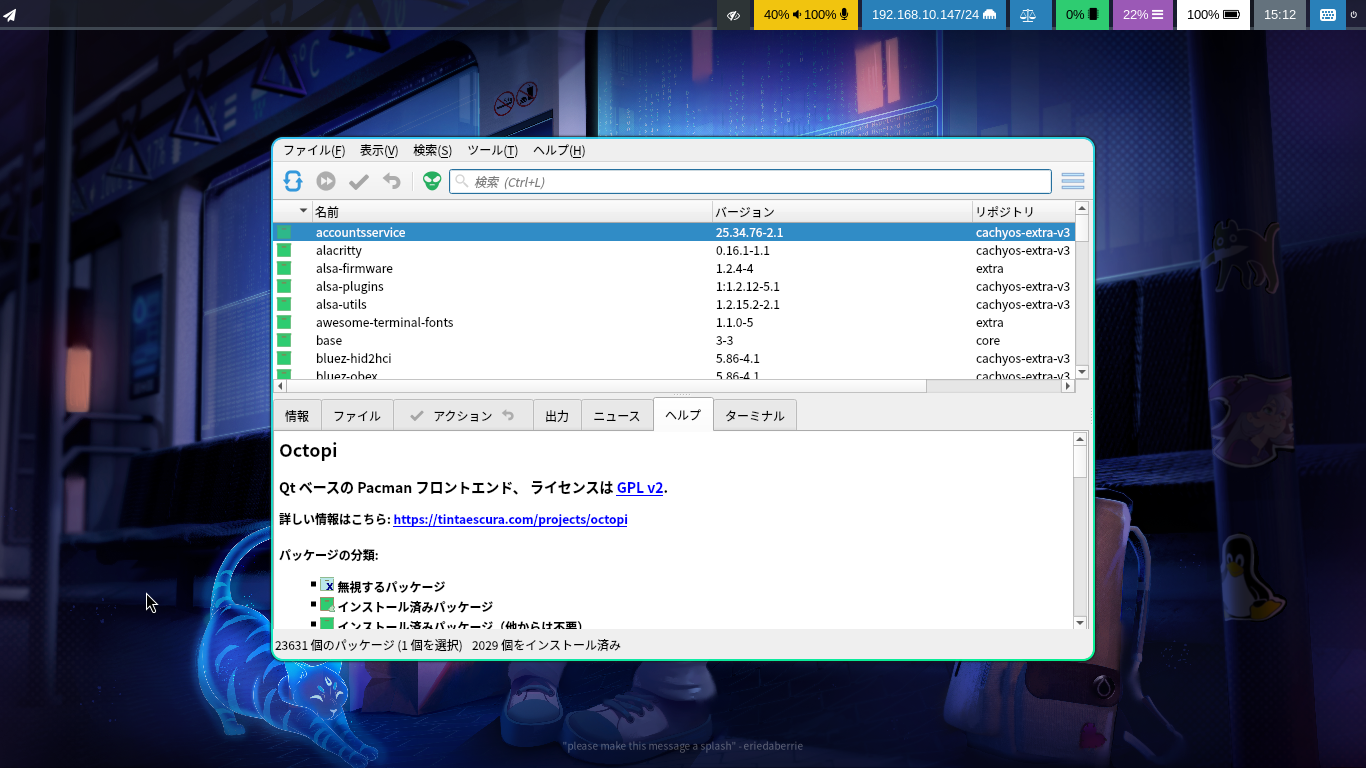Toggle the crossed-out eye icon in the top bar

pos(734,15)
